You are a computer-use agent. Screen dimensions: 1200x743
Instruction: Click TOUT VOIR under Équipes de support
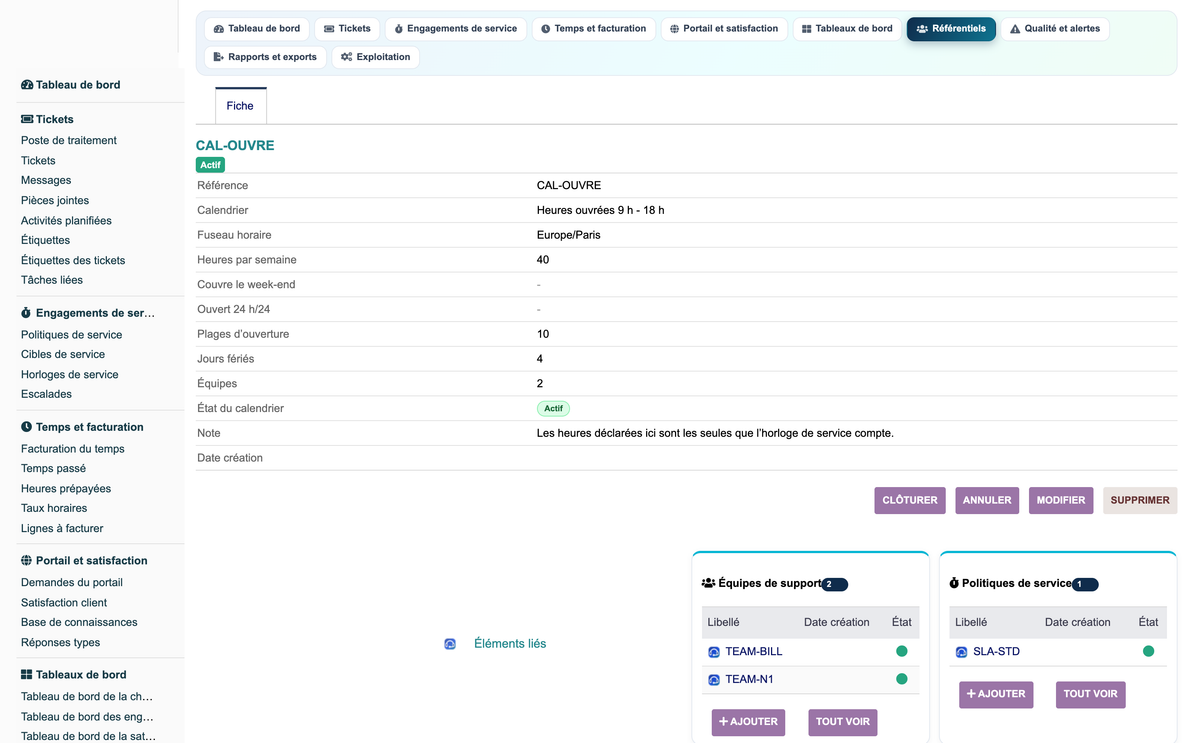[843, 722]
